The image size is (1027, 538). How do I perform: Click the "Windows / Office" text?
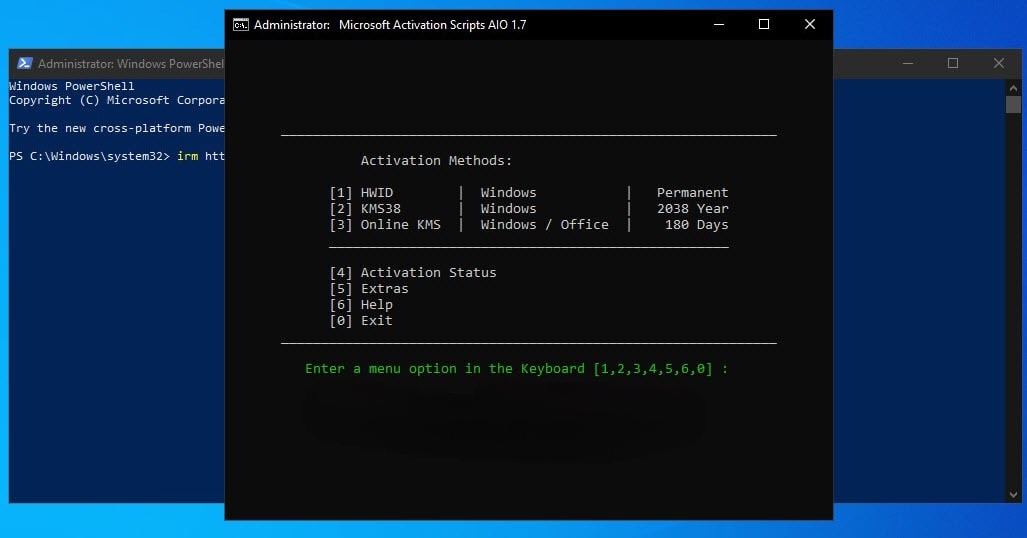(x=544, y=225)
